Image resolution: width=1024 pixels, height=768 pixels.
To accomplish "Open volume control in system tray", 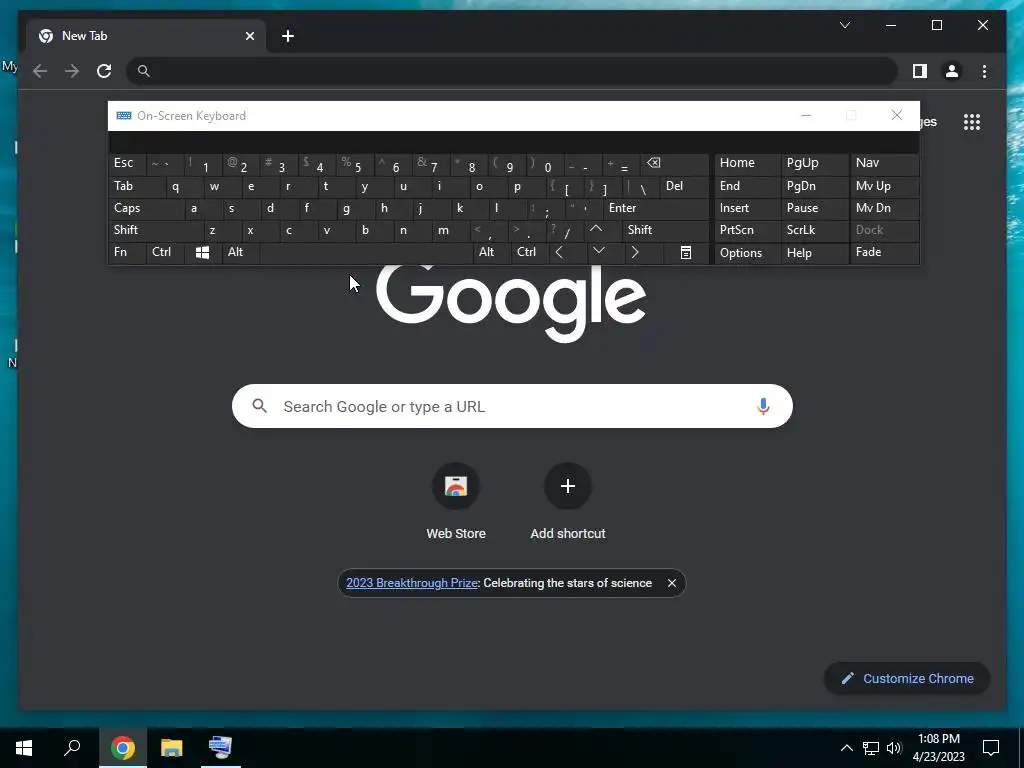I will 894,748.
